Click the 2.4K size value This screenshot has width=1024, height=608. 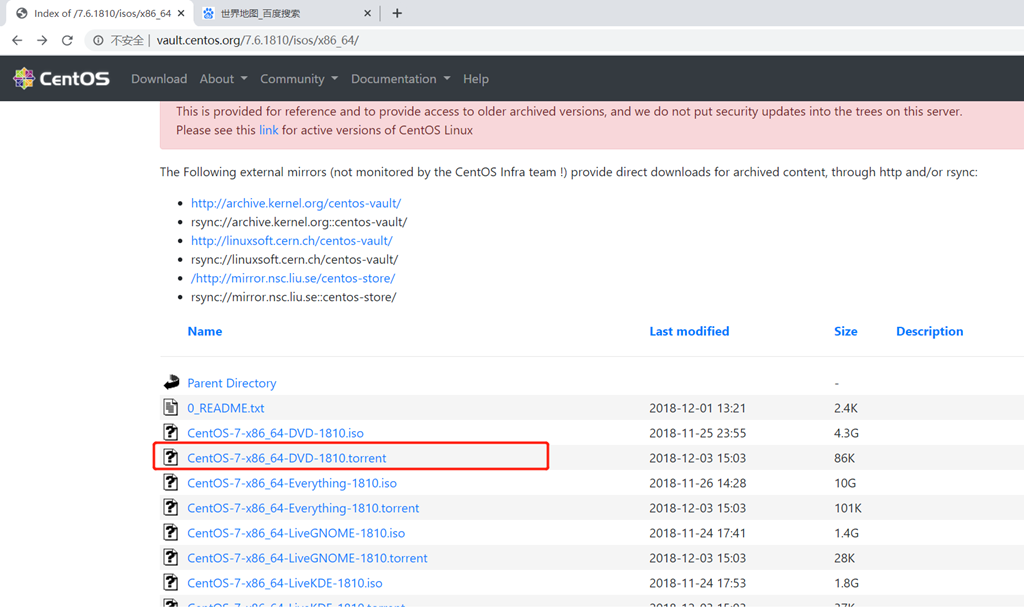(x=846, y=408)
